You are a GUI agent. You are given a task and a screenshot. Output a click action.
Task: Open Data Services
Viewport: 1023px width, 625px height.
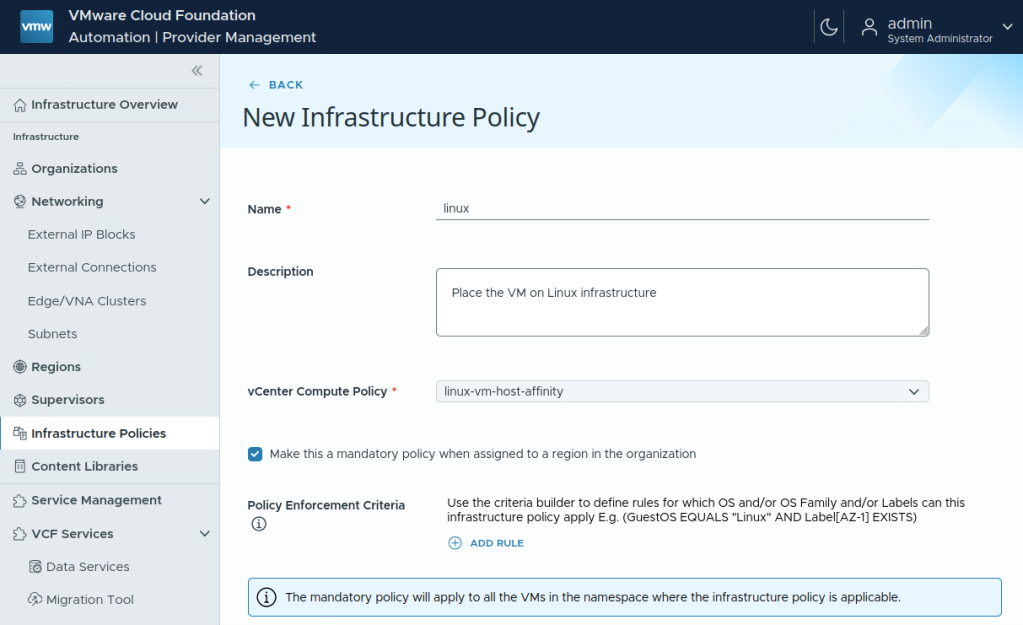(87, 566)
